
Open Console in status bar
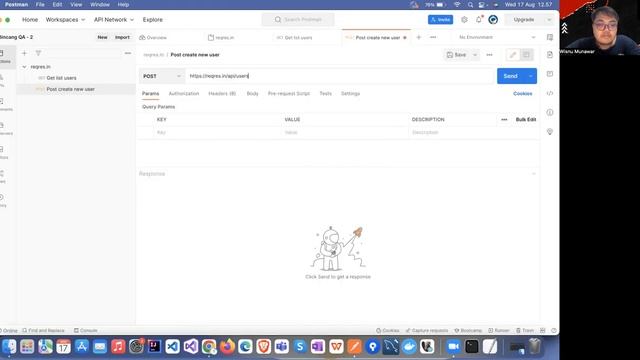pos(86,330)
